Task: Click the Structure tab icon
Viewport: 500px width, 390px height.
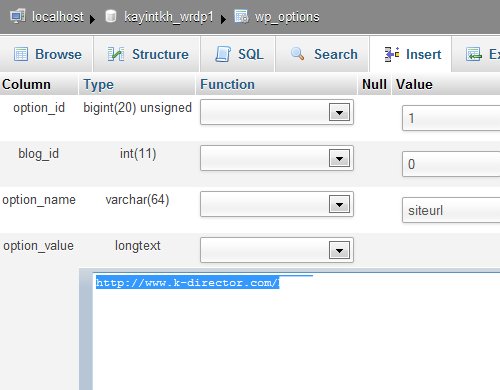Action: coord(116,54)
